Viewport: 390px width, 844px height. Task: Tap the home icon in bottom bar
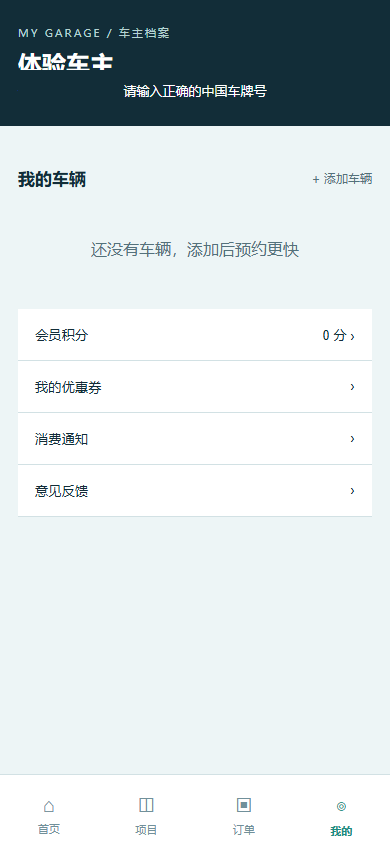pyautogui.click(x=48, y=806)
